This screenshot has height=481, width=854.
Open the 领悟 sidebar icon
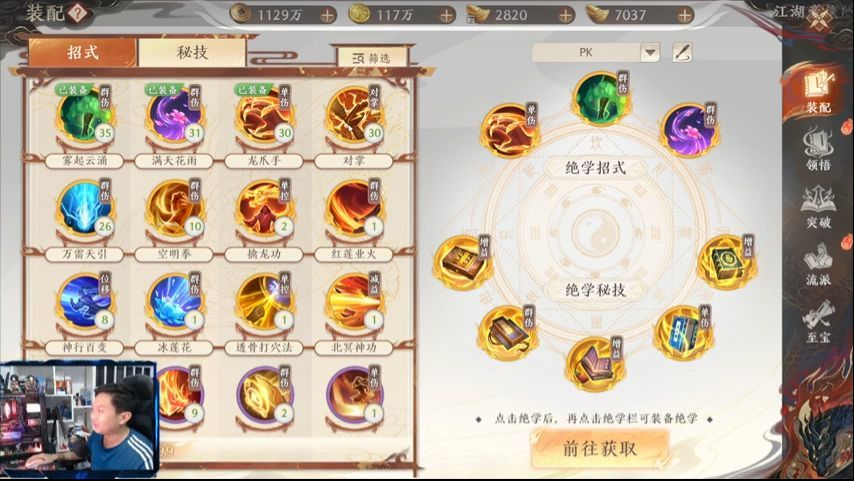pyautogui.click(x=818, y=148)
